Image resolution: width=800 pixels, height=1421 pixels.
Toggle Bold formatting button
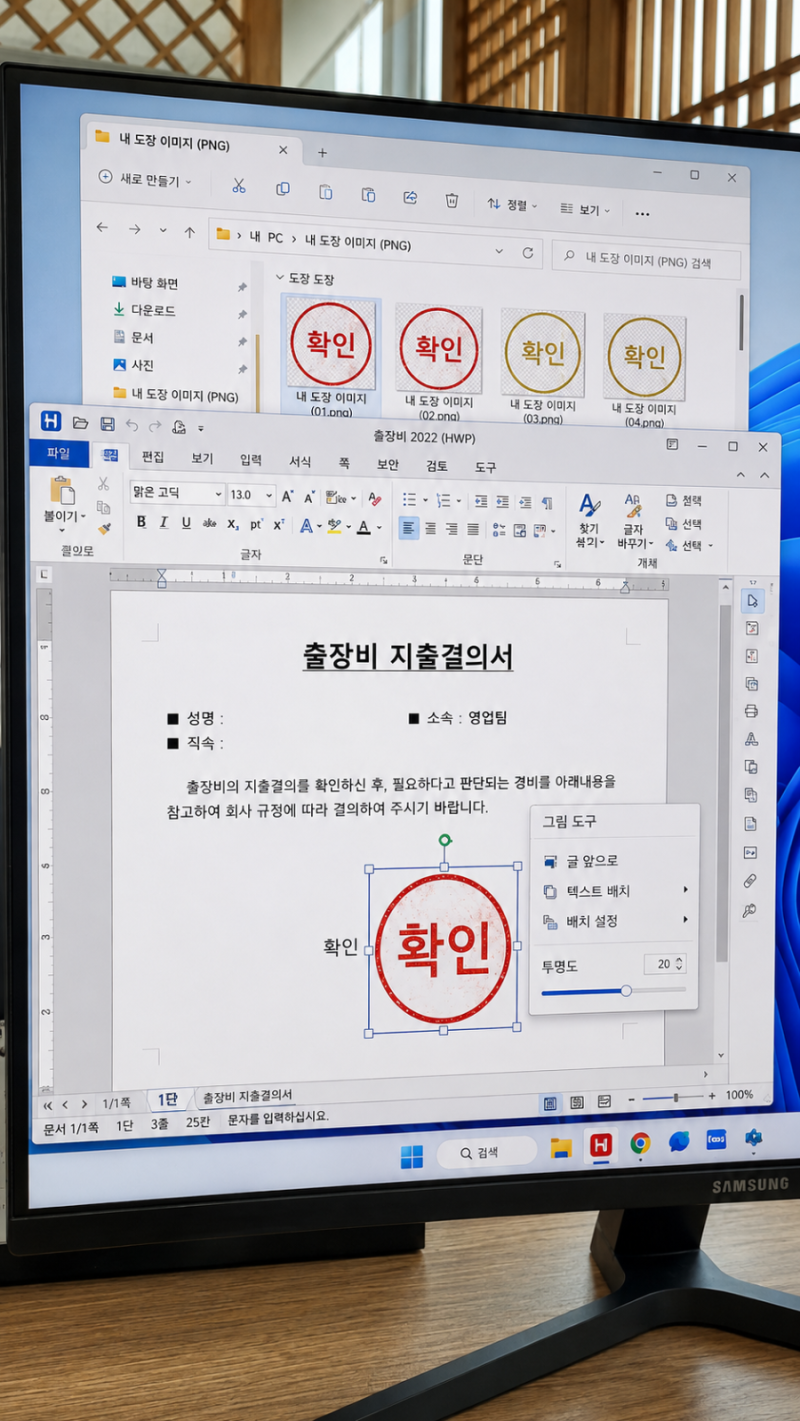(141, 522)
